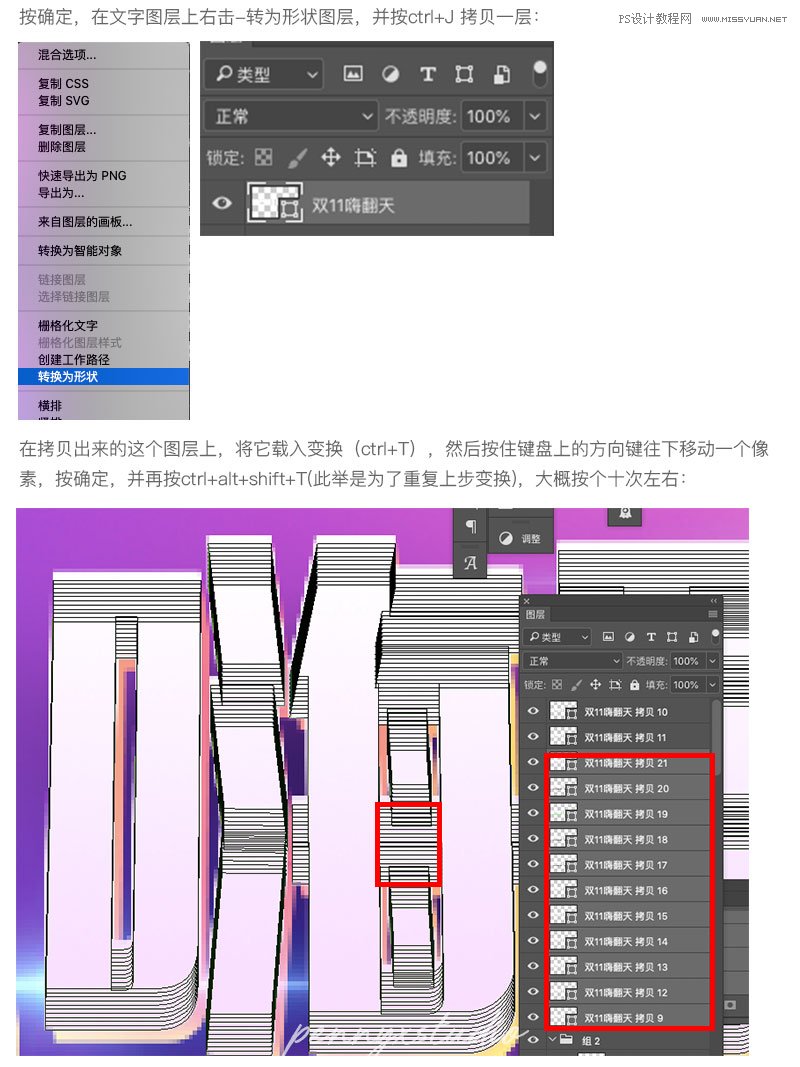The image size is (800, 1067).
Task: Filter smart objects in 拷贝 layers panel
Action: (x=693, y=637)
